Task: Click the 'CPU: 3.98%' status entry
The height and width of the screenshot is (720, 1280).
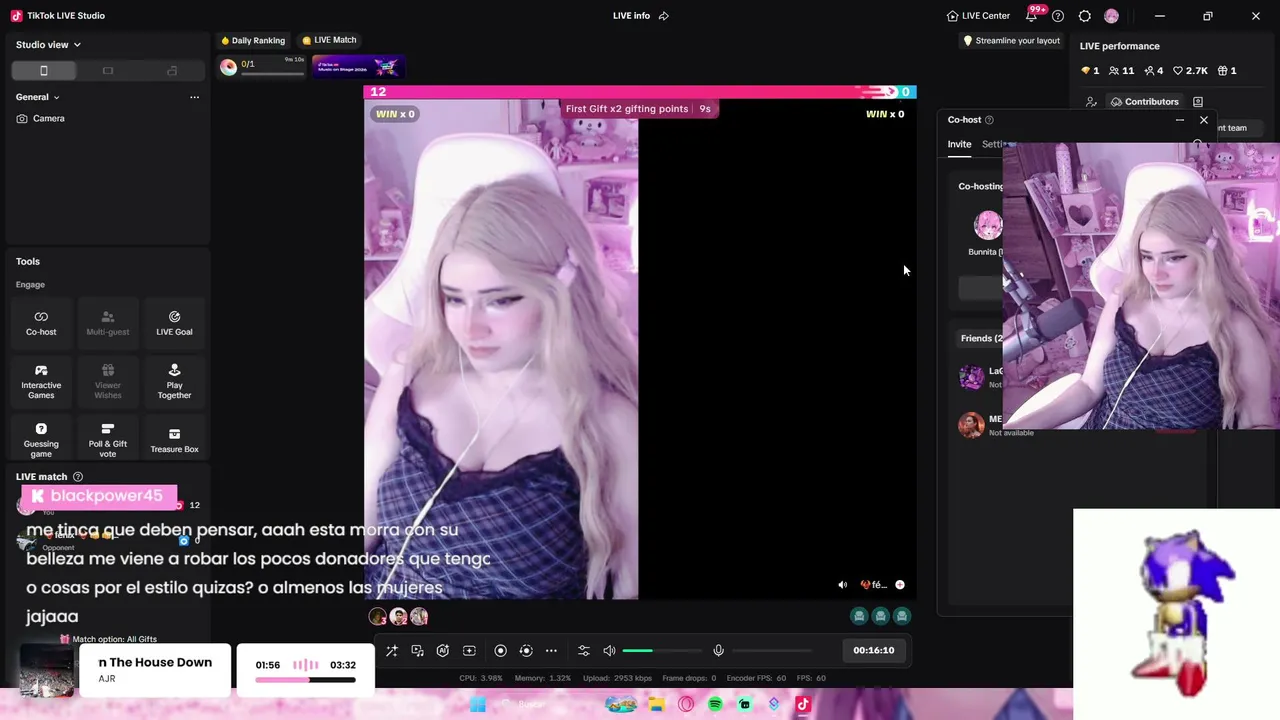Action: pyautogui.click(x=481, y=679)
